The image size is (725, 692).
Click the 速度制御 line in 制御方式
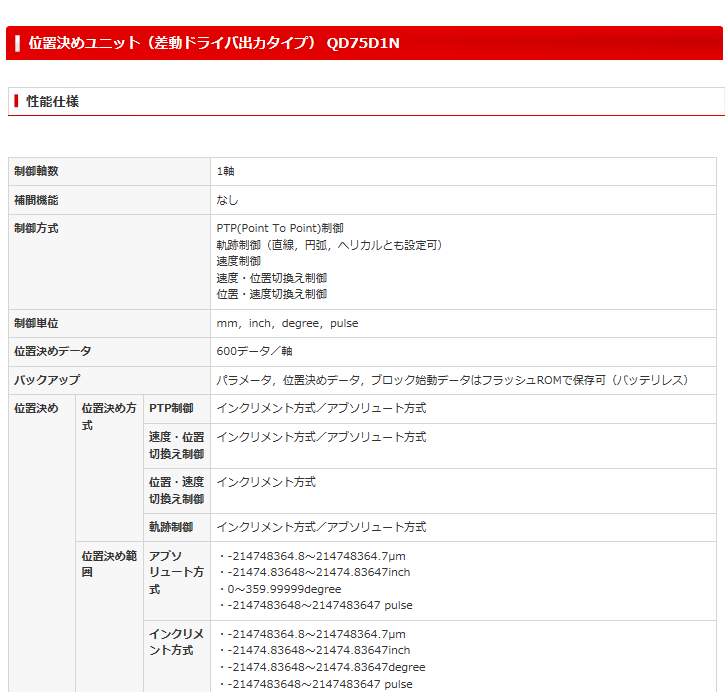pos(238,261)
